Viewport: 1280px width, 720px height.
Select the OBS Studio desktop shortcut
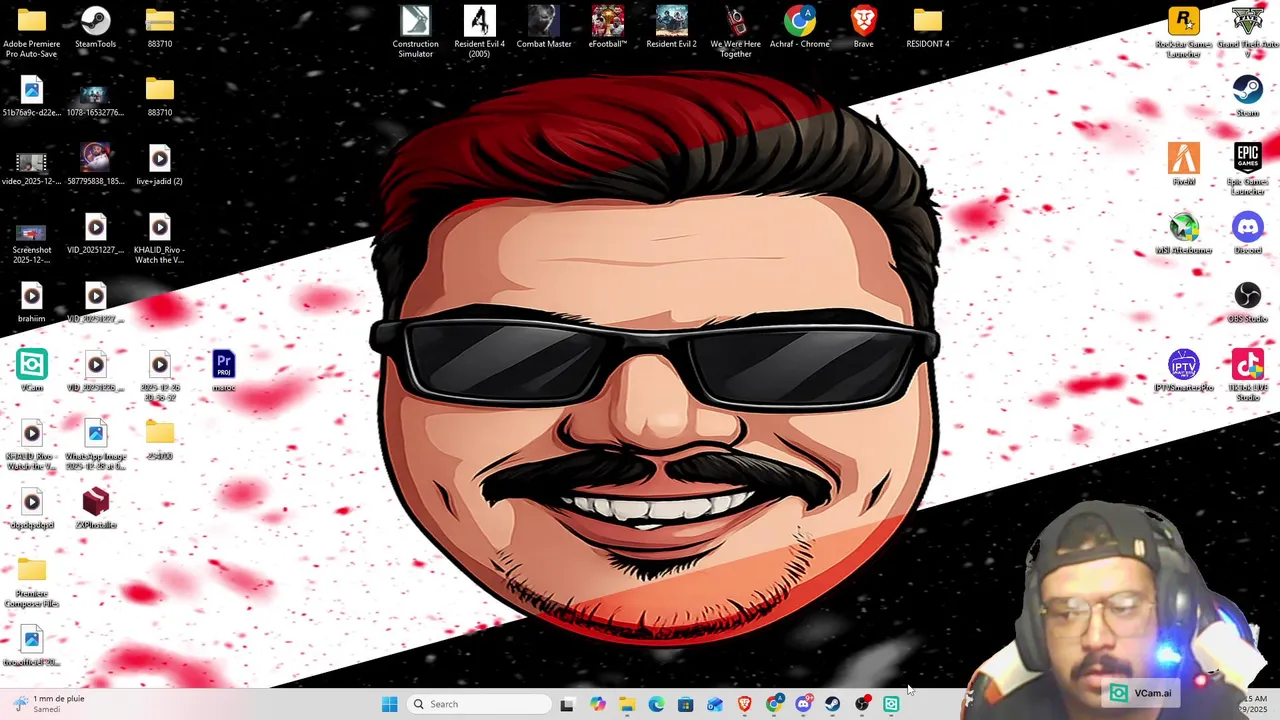coord(1248,302)
